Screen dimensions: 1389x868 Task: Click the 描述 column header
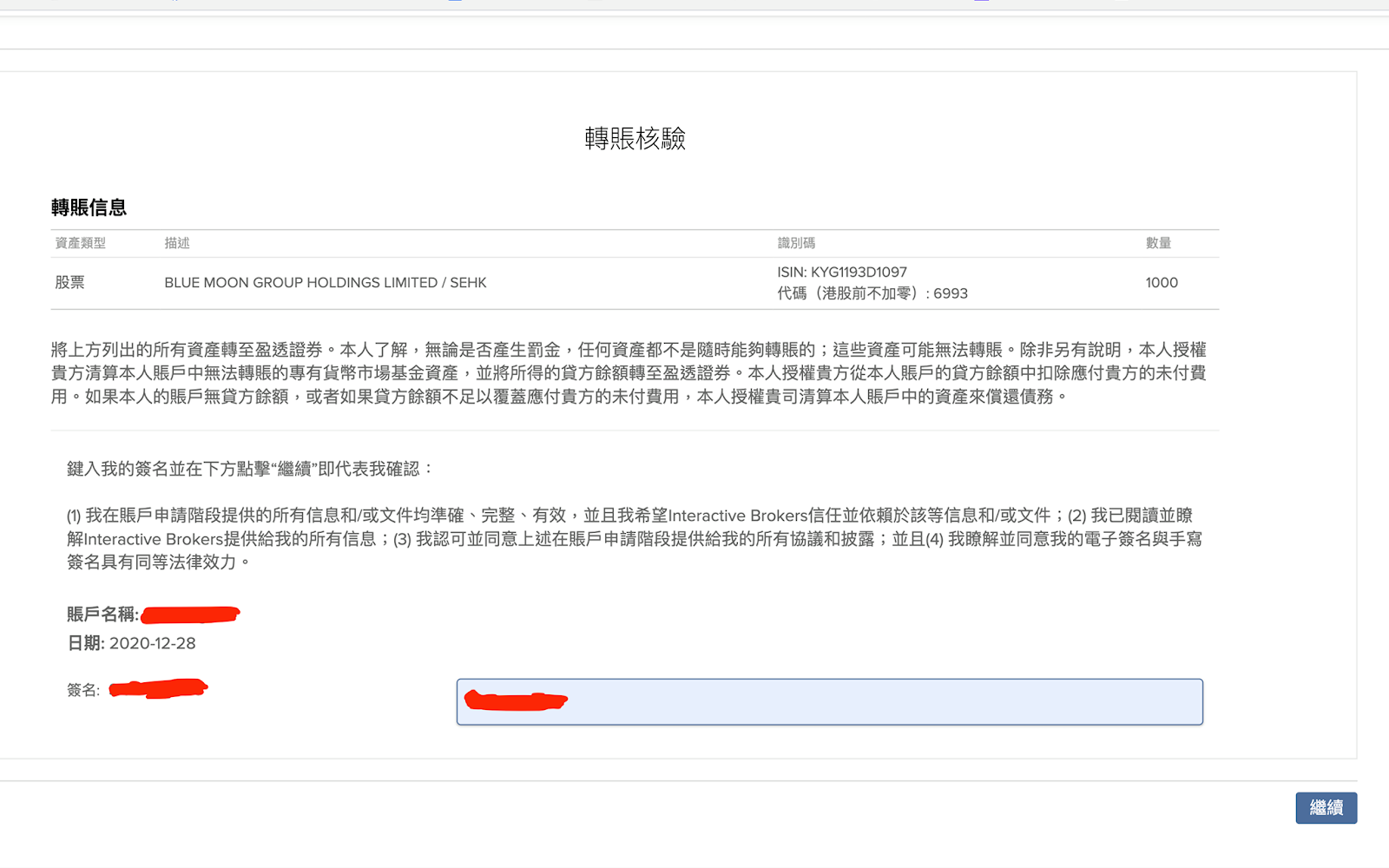click(x=177, y=243)
